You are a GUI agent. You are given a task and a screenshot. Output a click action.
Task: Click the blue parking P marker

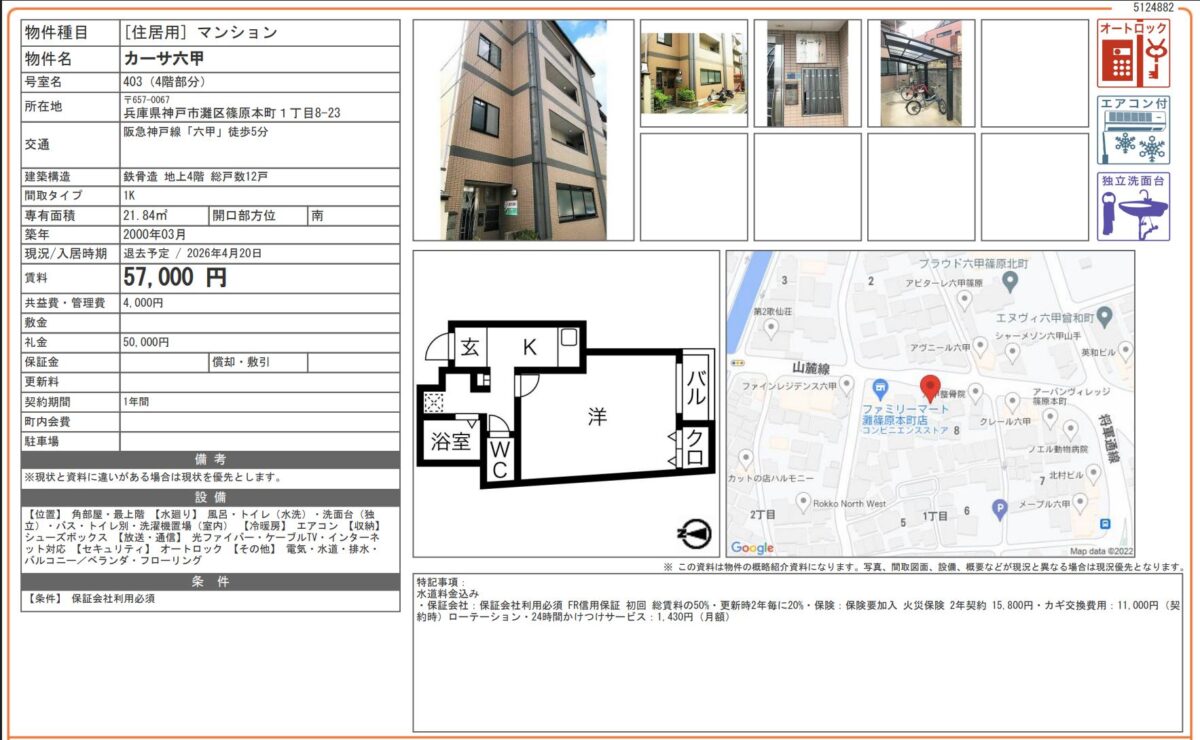pyautogui.click(x=998, y=510)
